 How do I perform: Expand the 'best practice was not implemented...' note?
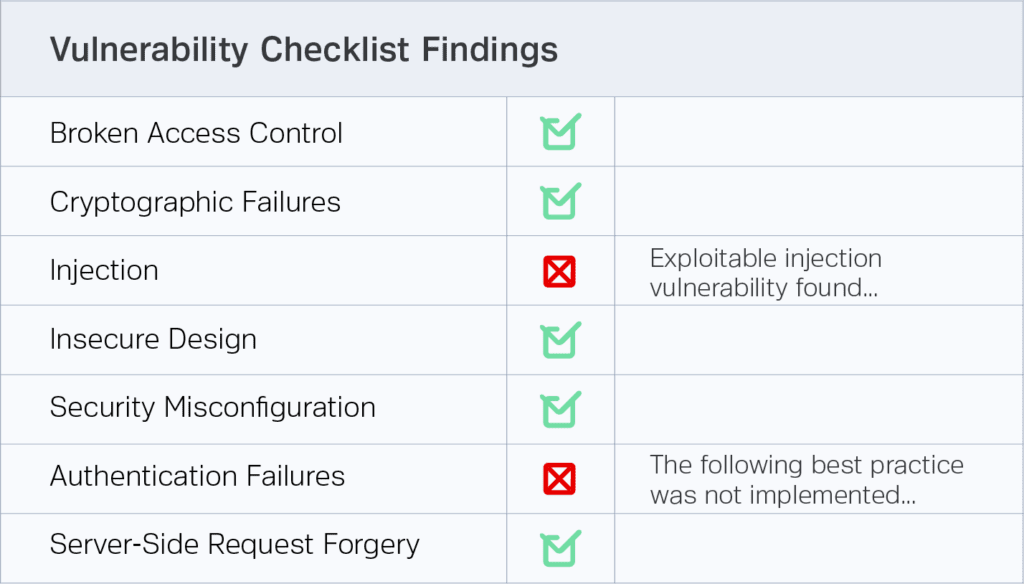pyautogui.click(x=806, y=479)
